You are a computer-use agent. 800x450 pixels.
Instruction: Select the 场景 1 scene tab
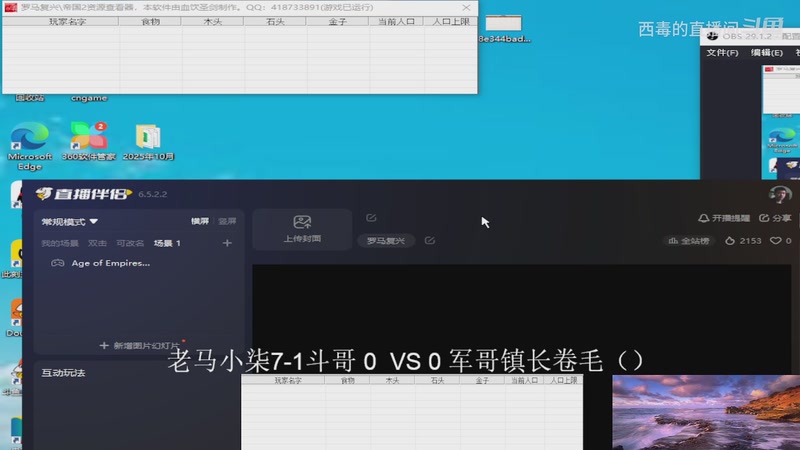167,243
